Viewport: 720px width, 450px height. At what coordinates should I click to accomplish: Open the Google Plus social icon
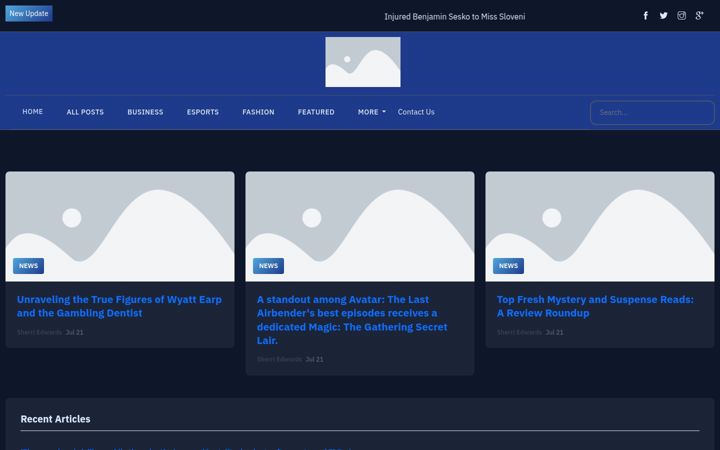(699, 16)
